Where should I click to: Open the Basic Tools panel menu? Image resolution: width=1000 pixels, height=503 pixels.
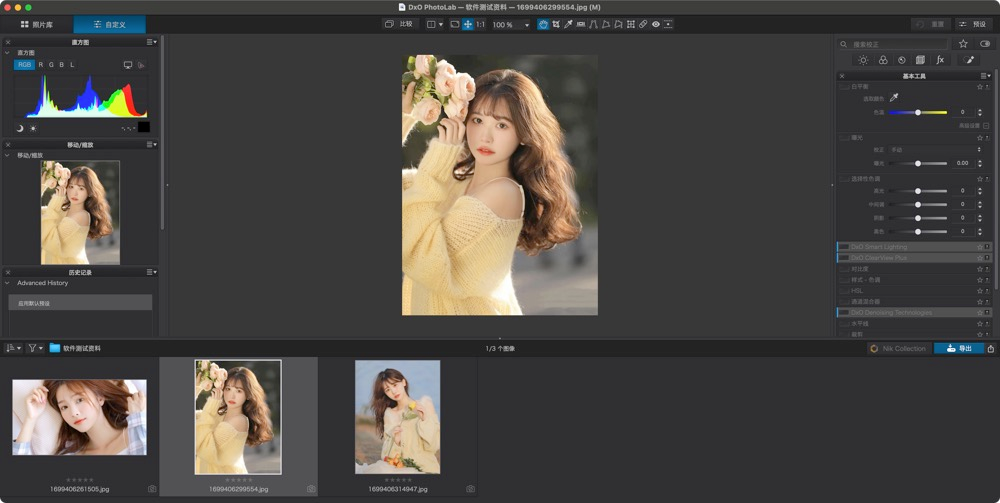point(985,76)
